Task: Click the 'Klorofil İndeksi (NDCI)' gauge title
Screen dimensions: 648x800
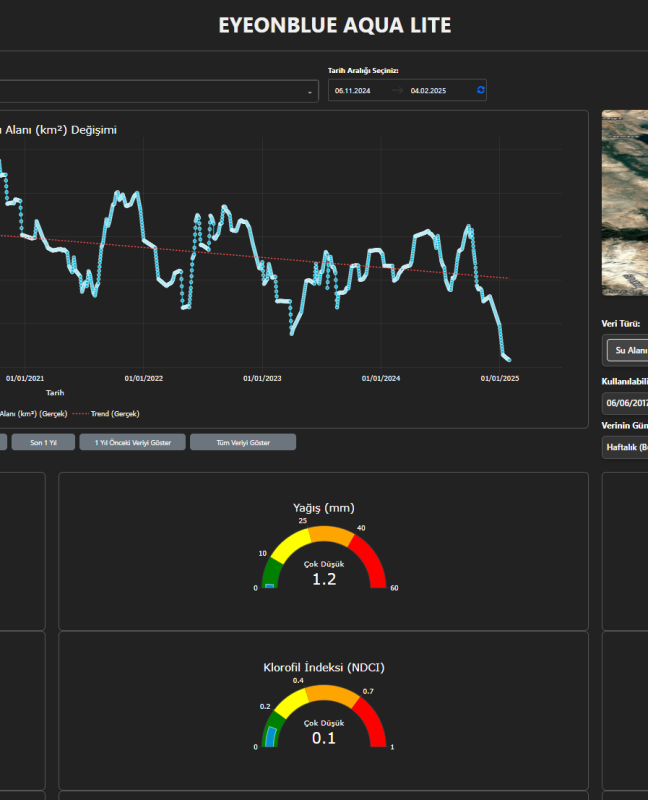Action: coord(323,667)
